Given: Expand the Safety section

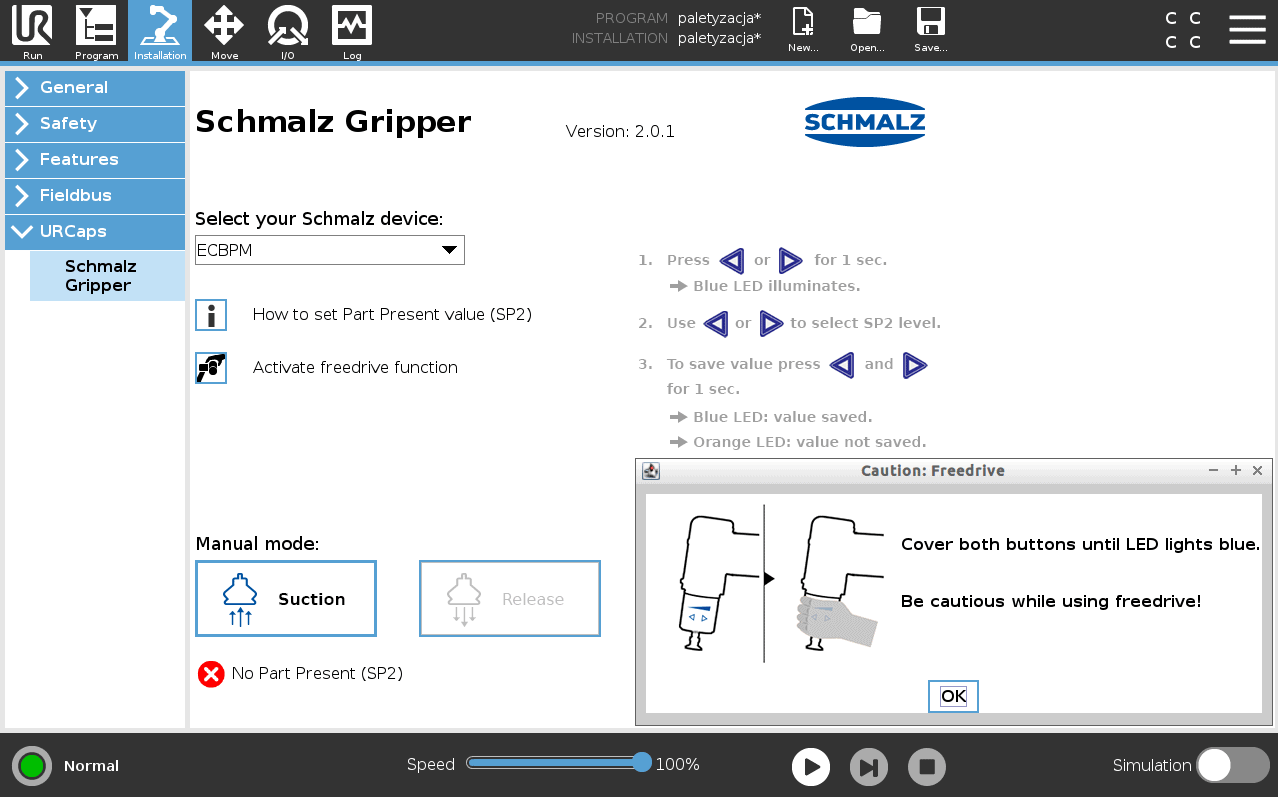Looking at the screenshot, I should pyautogui.click(x=95, y=124).
